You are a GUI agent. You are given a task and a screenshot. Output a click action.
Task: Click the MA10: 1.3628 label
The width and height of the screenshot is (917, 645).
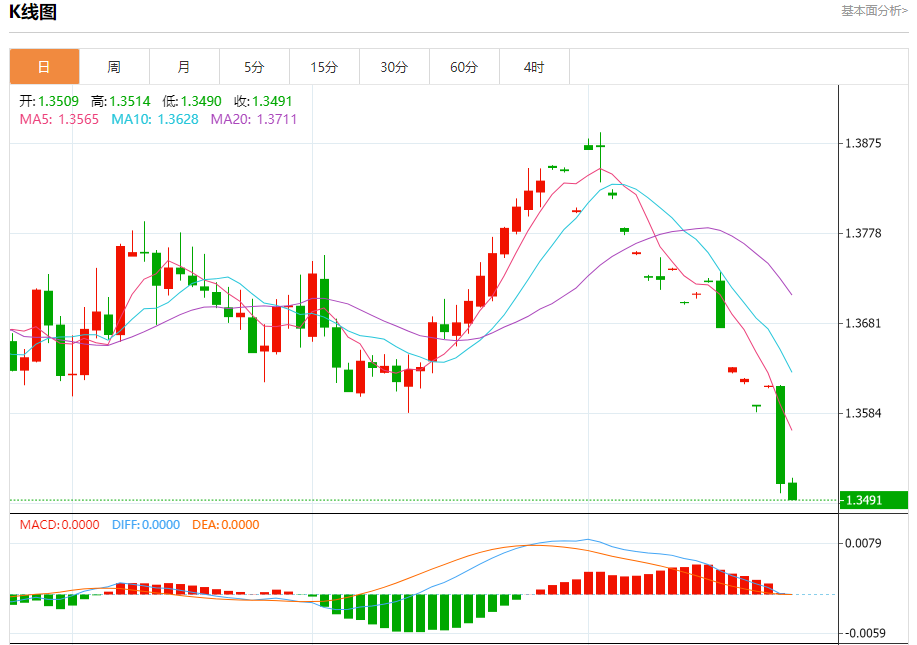click(155, 119)
